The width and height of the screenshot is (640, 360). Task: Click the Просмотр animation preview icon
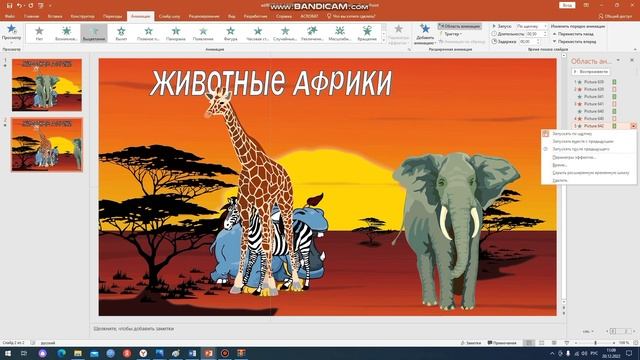click(x=11, y=29)
